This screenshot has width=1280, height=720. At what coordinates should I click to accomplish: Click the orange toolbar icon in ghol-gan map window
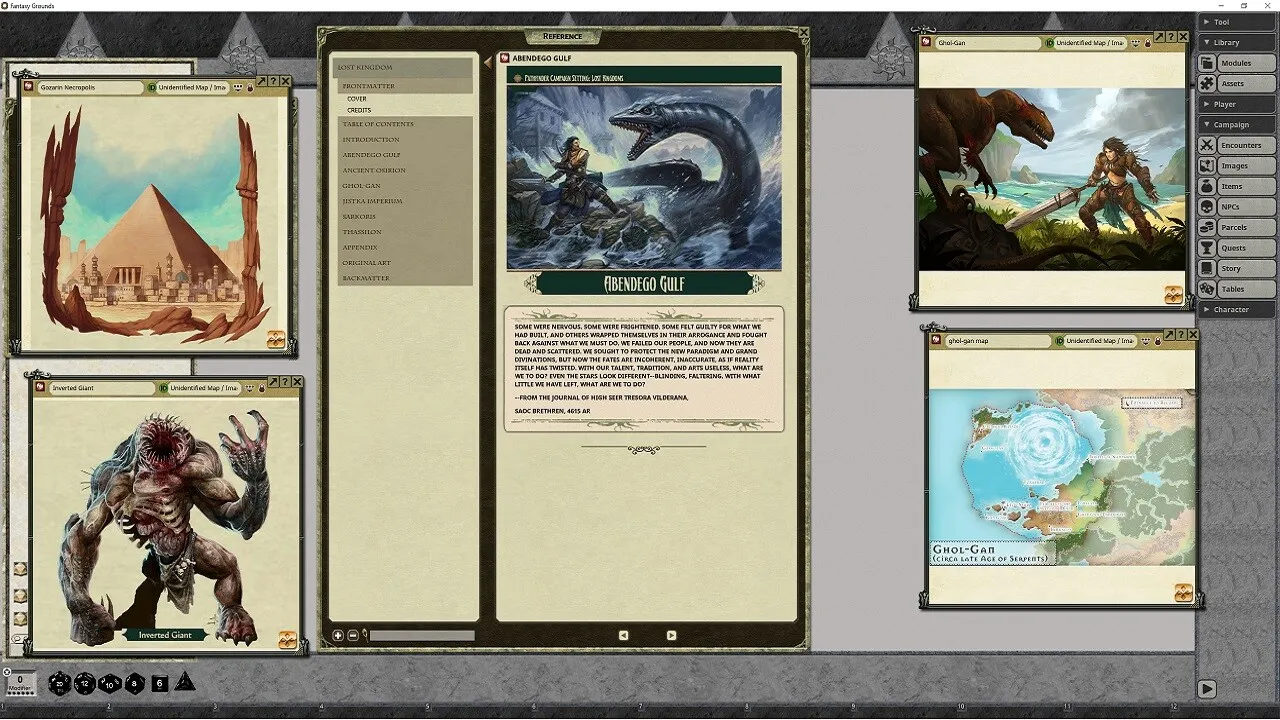point(1183,592)
